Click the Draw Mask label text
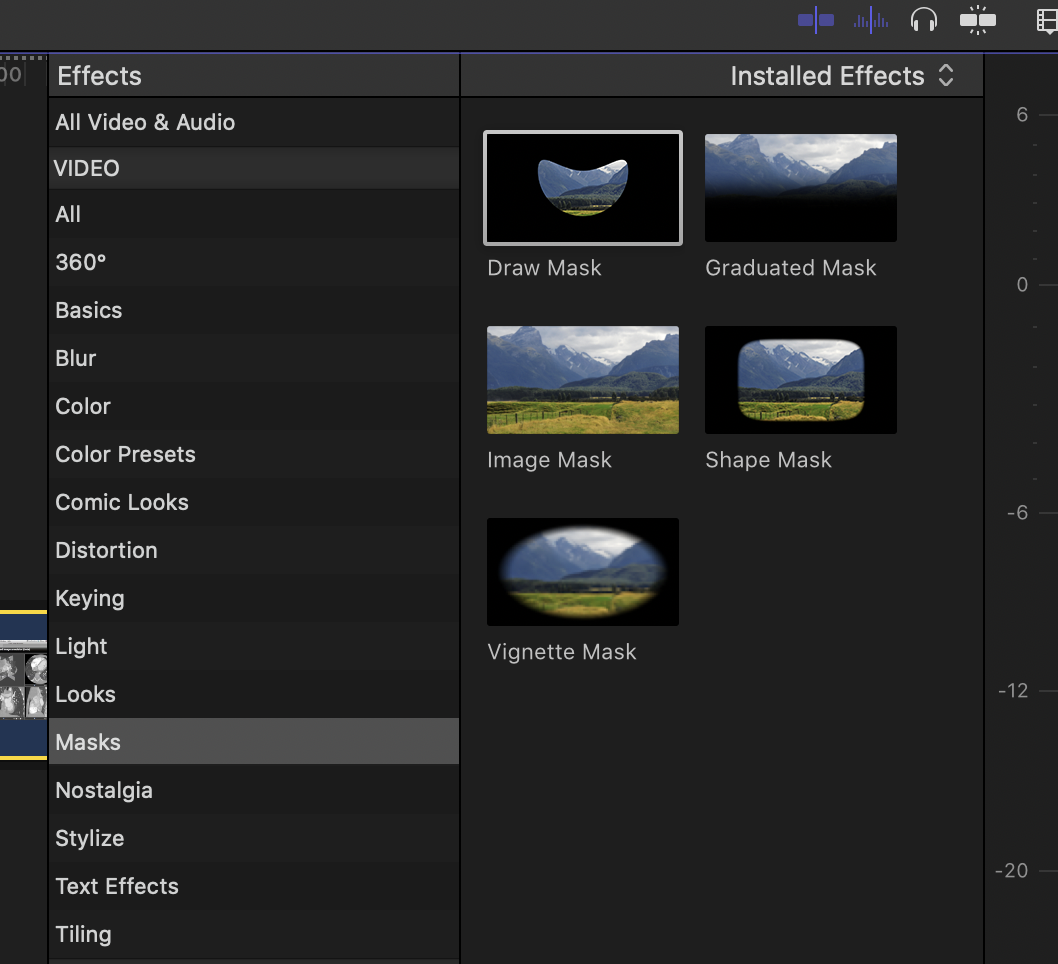The width and height of the screenshot is (1058, 964). 544,268
